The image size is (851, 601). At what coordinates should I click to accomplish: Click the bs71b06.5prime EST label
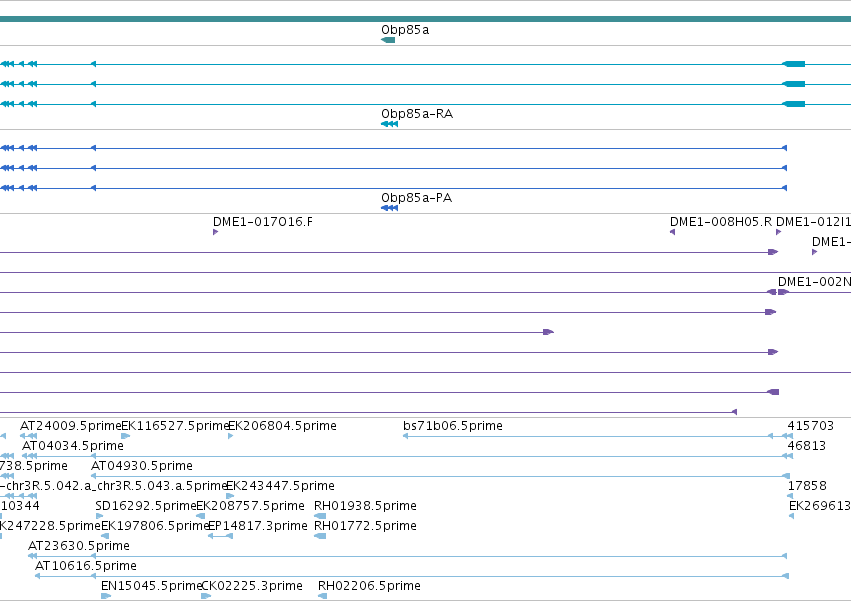453,426
